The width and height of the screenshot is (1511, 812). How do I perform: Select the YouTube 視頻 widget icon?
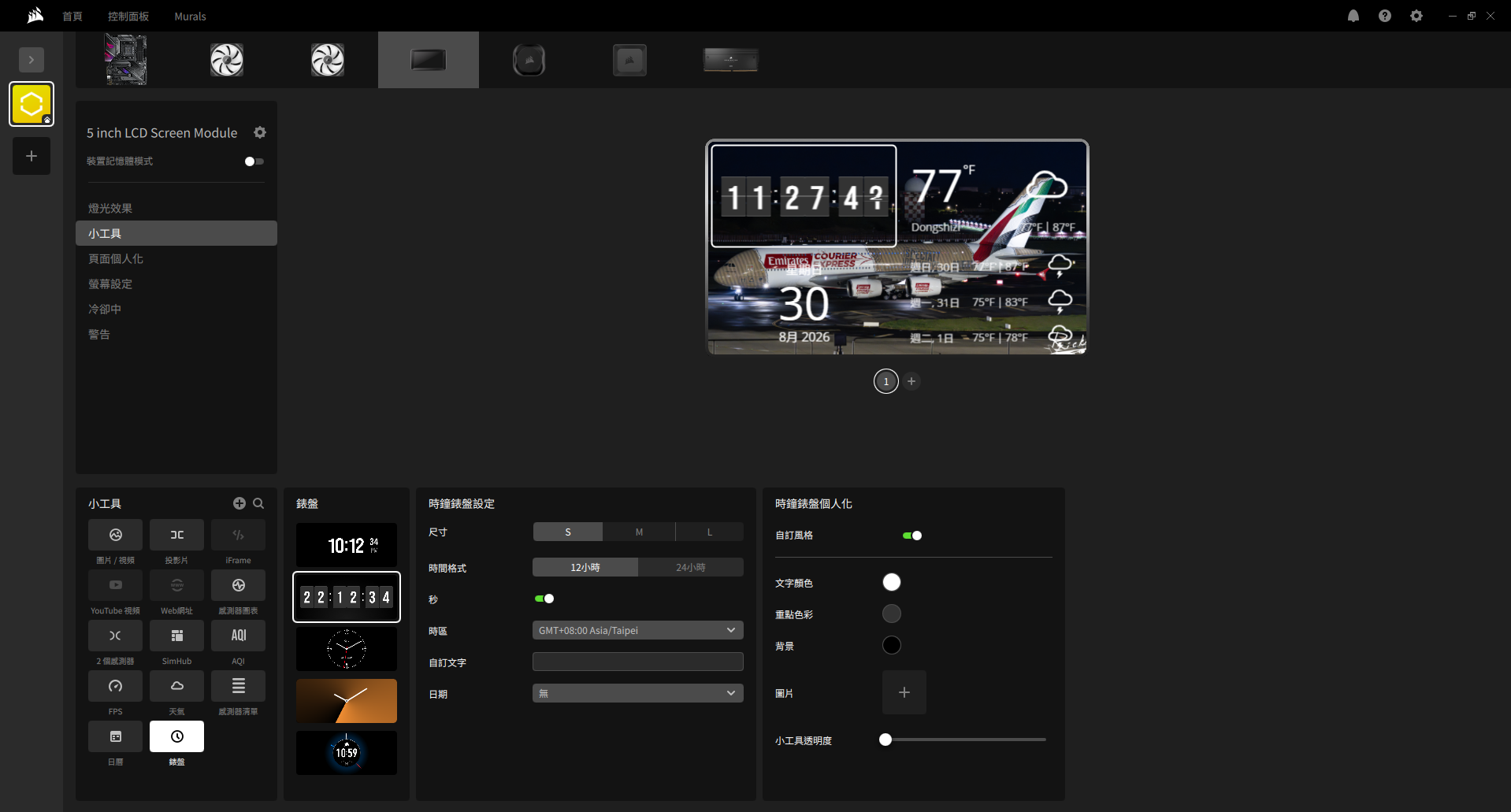(115, 585)
